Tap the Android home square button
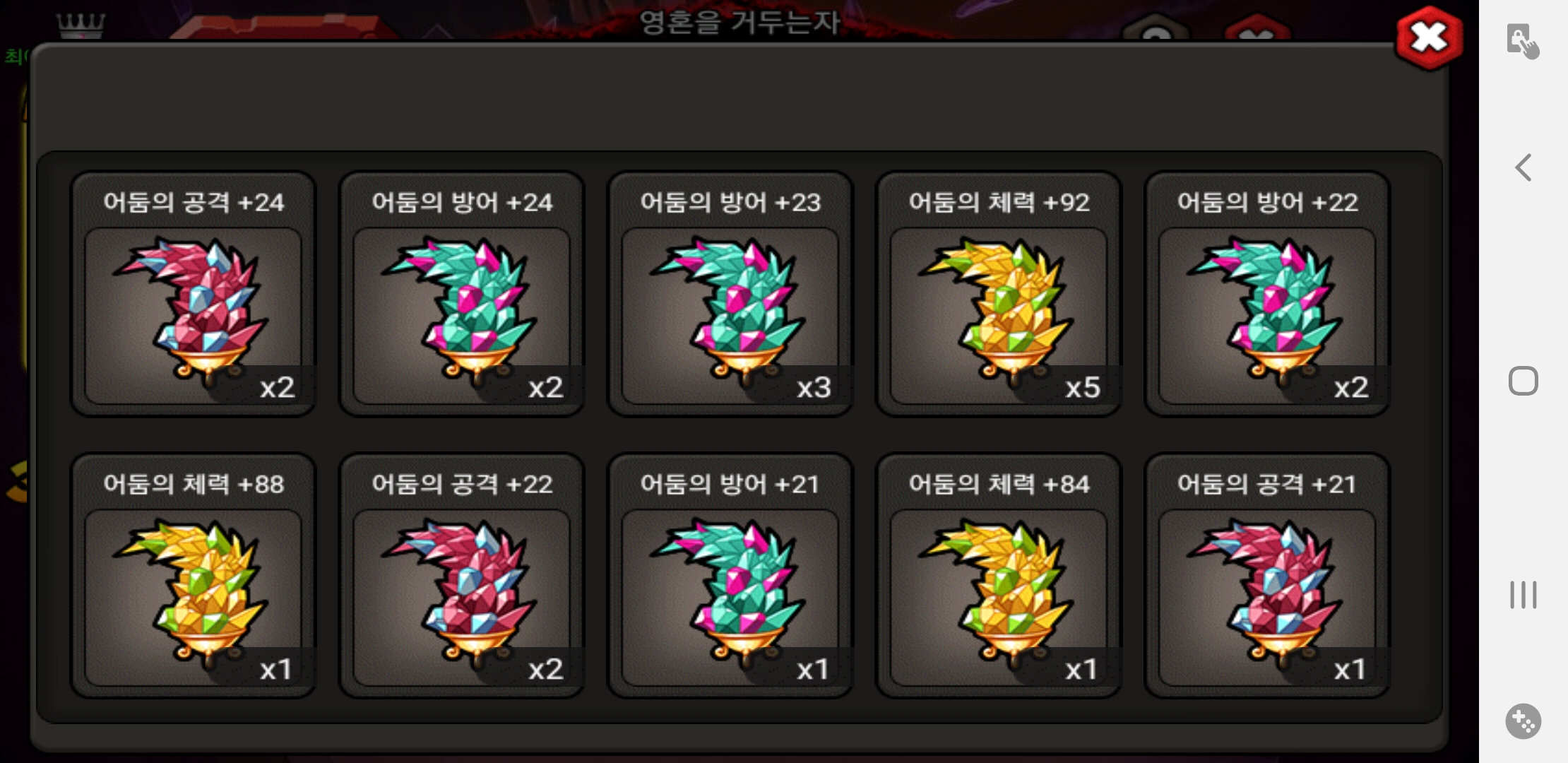The width and height of the screenshot is (1568, 763). click(x=1523, y=381)
